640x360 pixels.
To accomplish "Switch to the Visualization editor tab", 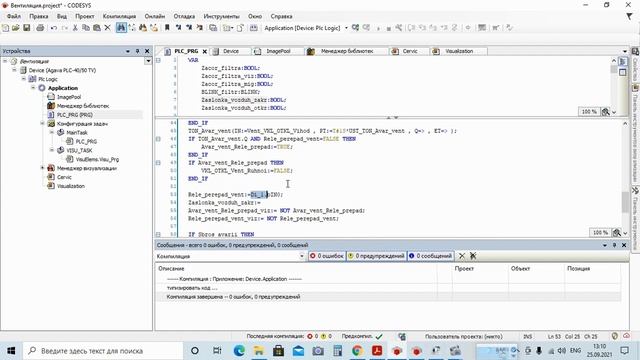I will pyautogui.click(x=459, y=51).
